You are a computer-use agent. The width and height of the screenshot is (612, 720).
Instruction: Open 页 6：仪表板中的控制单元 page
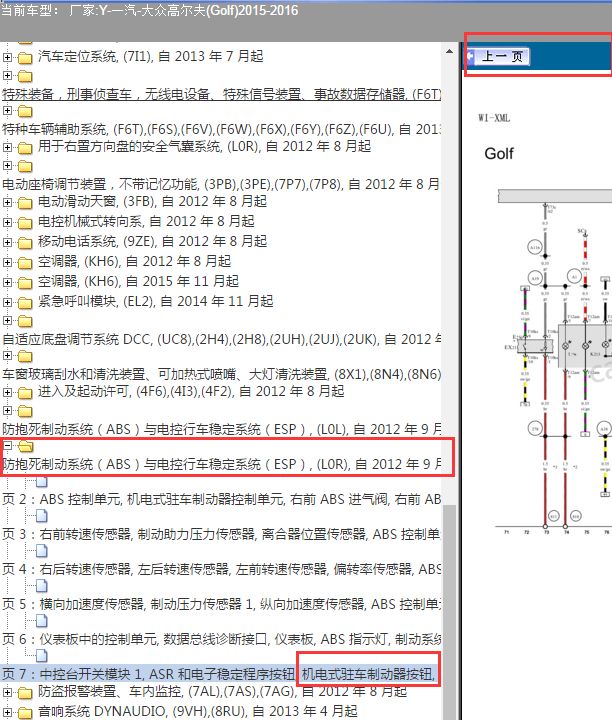point(221,639)
